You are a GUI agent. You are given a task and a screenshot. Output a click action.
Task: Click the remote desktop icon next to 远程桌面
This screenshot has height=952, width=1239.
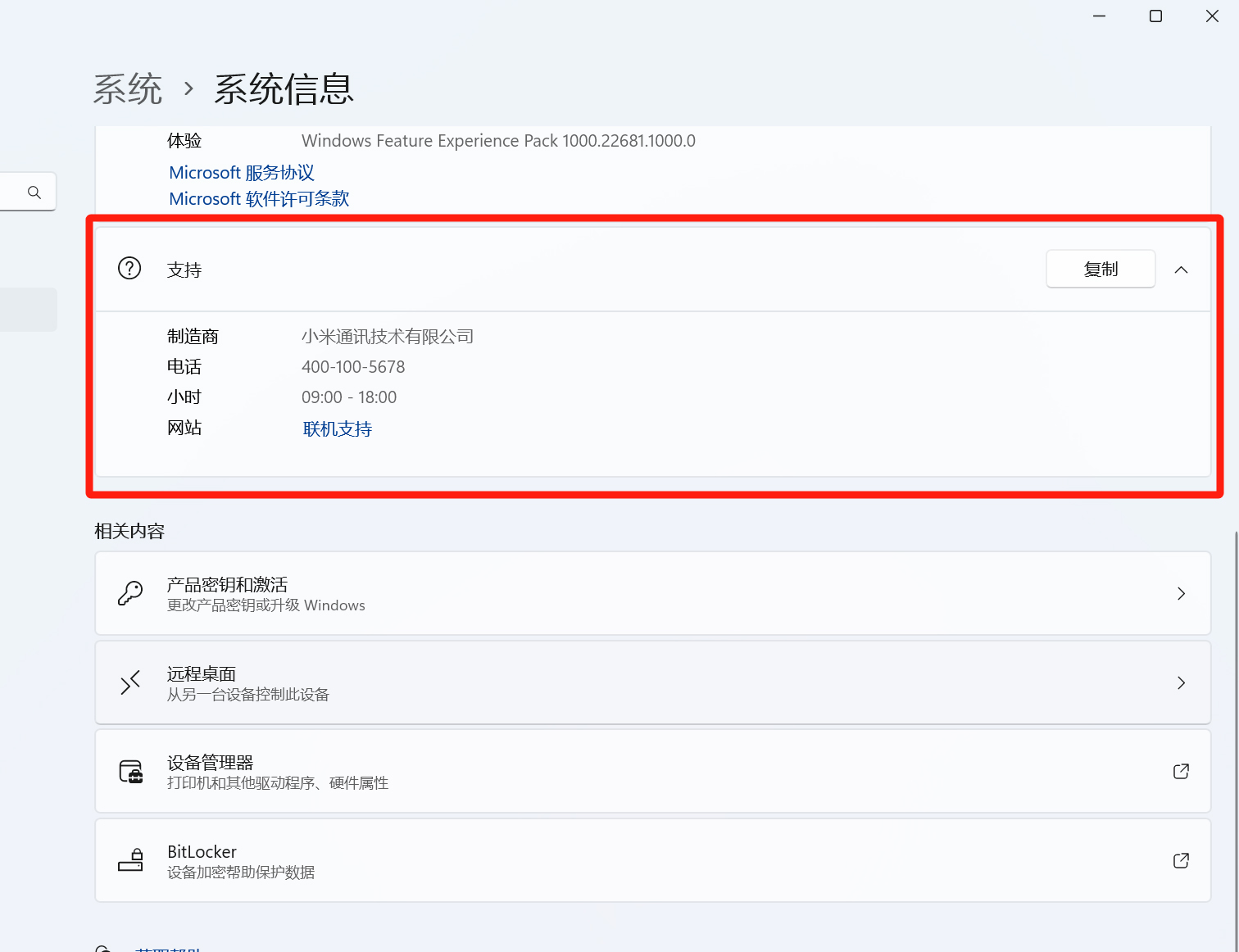tap(130, 682)
